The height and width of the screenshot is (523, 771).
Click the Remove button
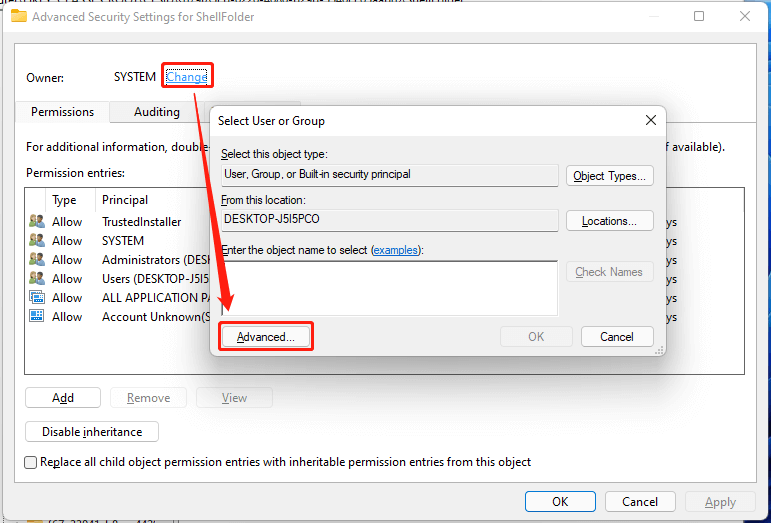point(148,398)
